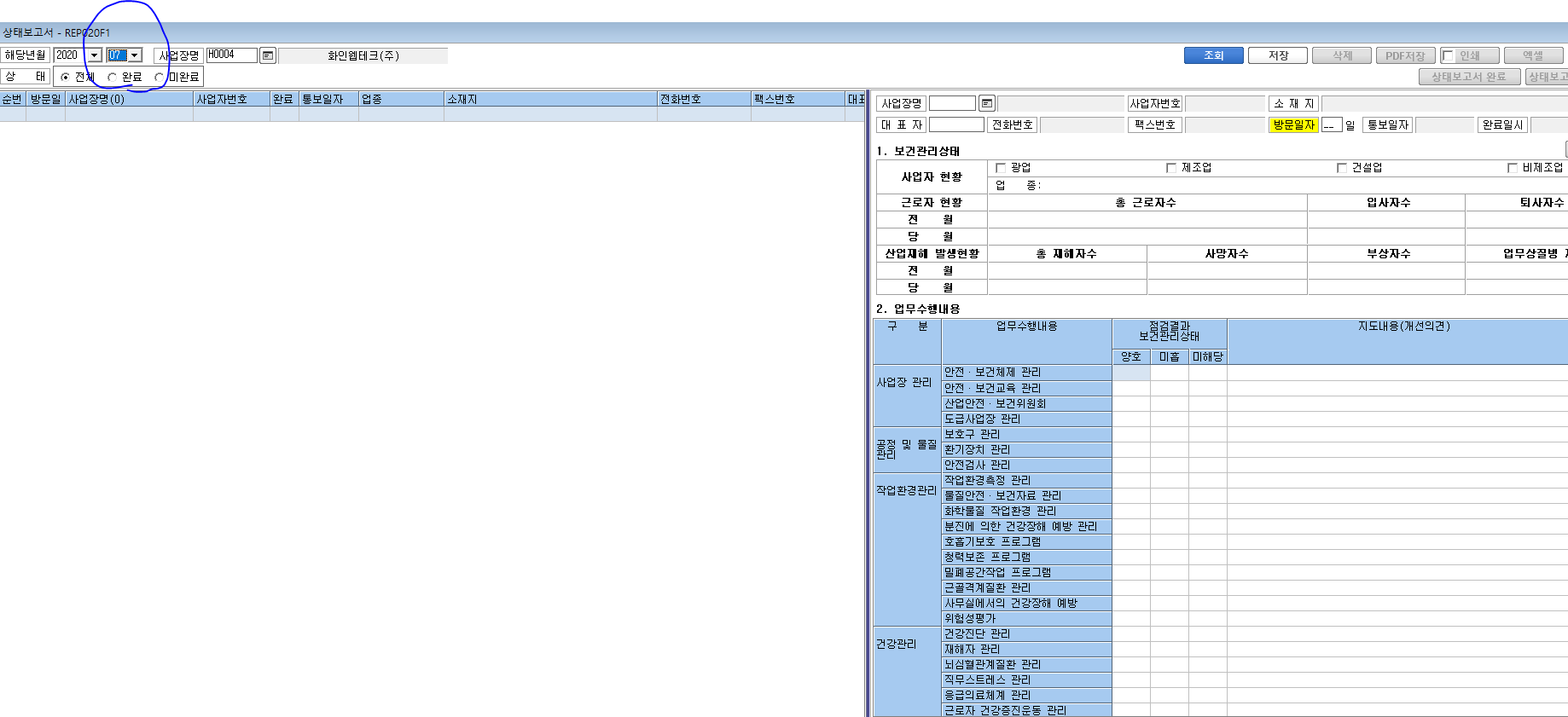
Task: Expand the month 07 dropdown
Action: [135, 55]
